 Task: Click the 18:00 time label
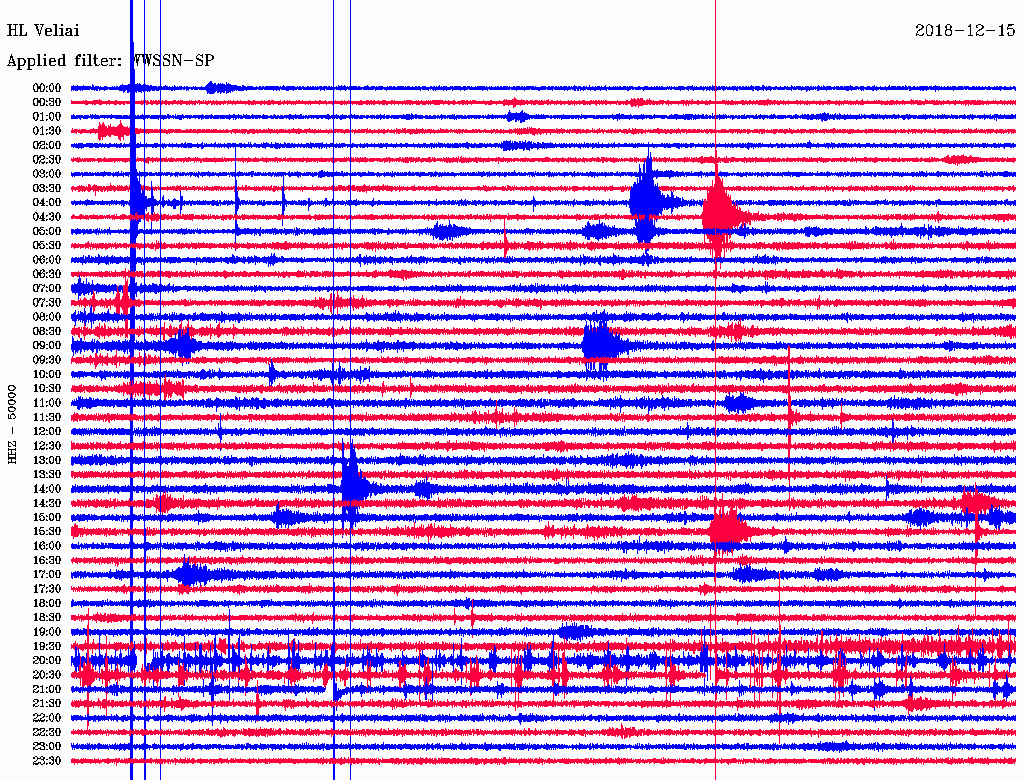pyautogui.click(x=47, y=604)
